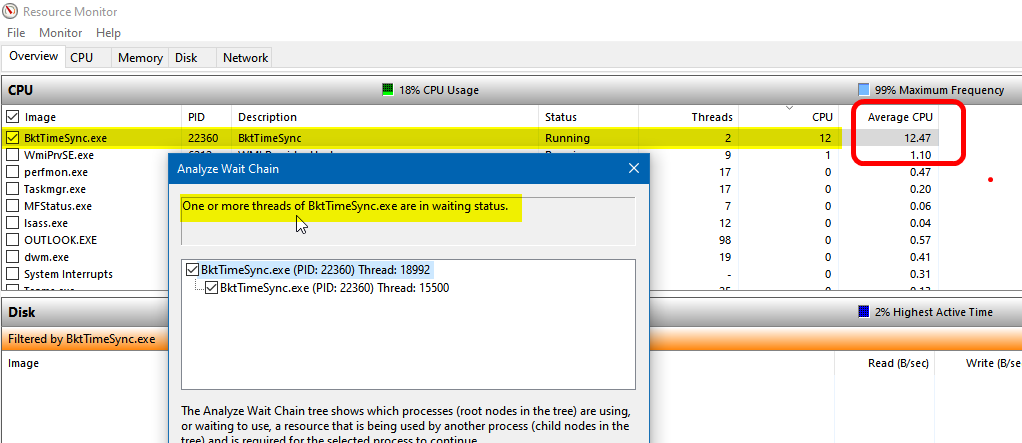Sort by the CPU column header
Screen dimensions: 1022x443
[x=789, y=117]
